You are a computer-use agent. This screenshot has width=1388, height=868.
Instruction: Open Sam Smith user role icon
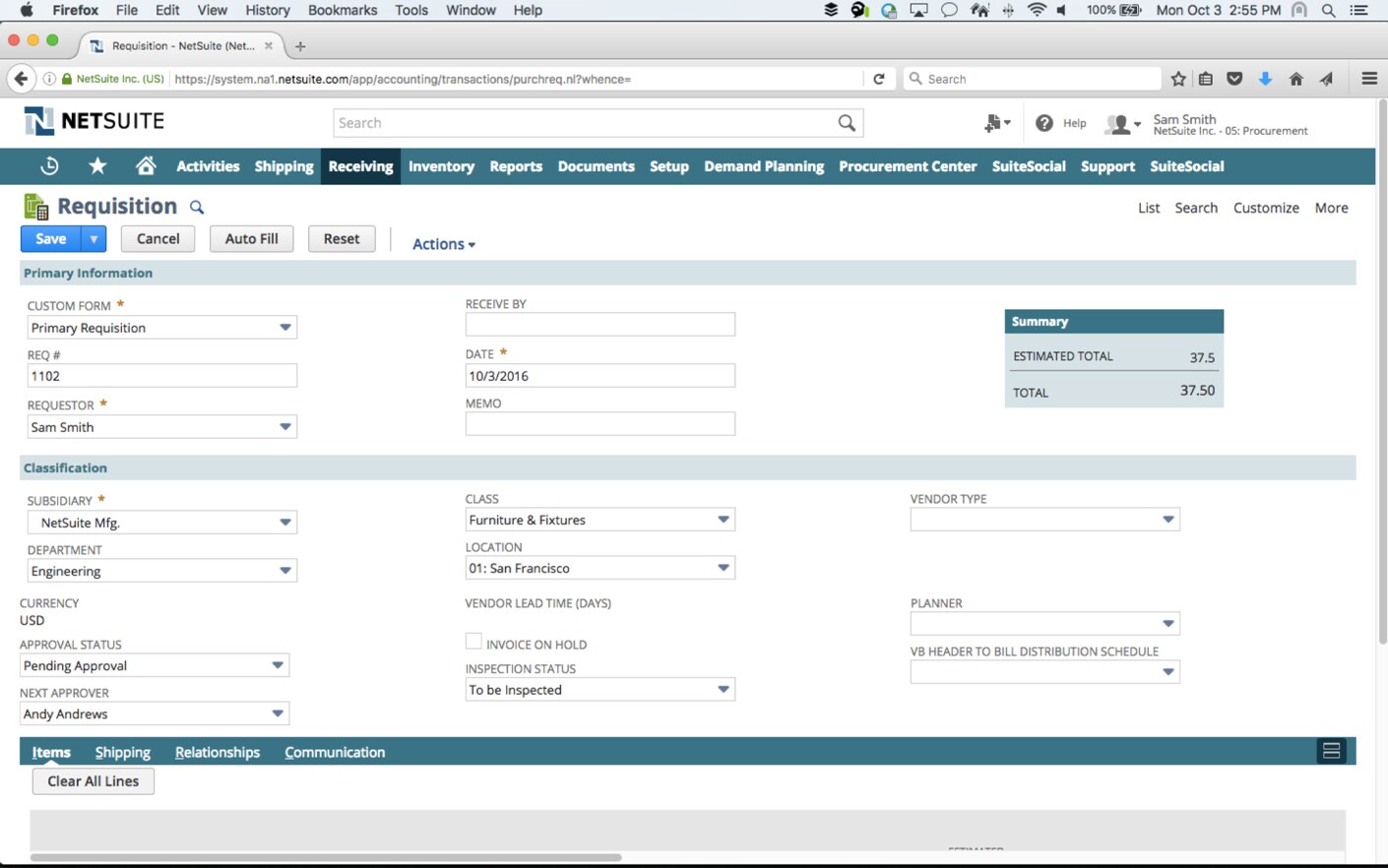(1121, 124)
